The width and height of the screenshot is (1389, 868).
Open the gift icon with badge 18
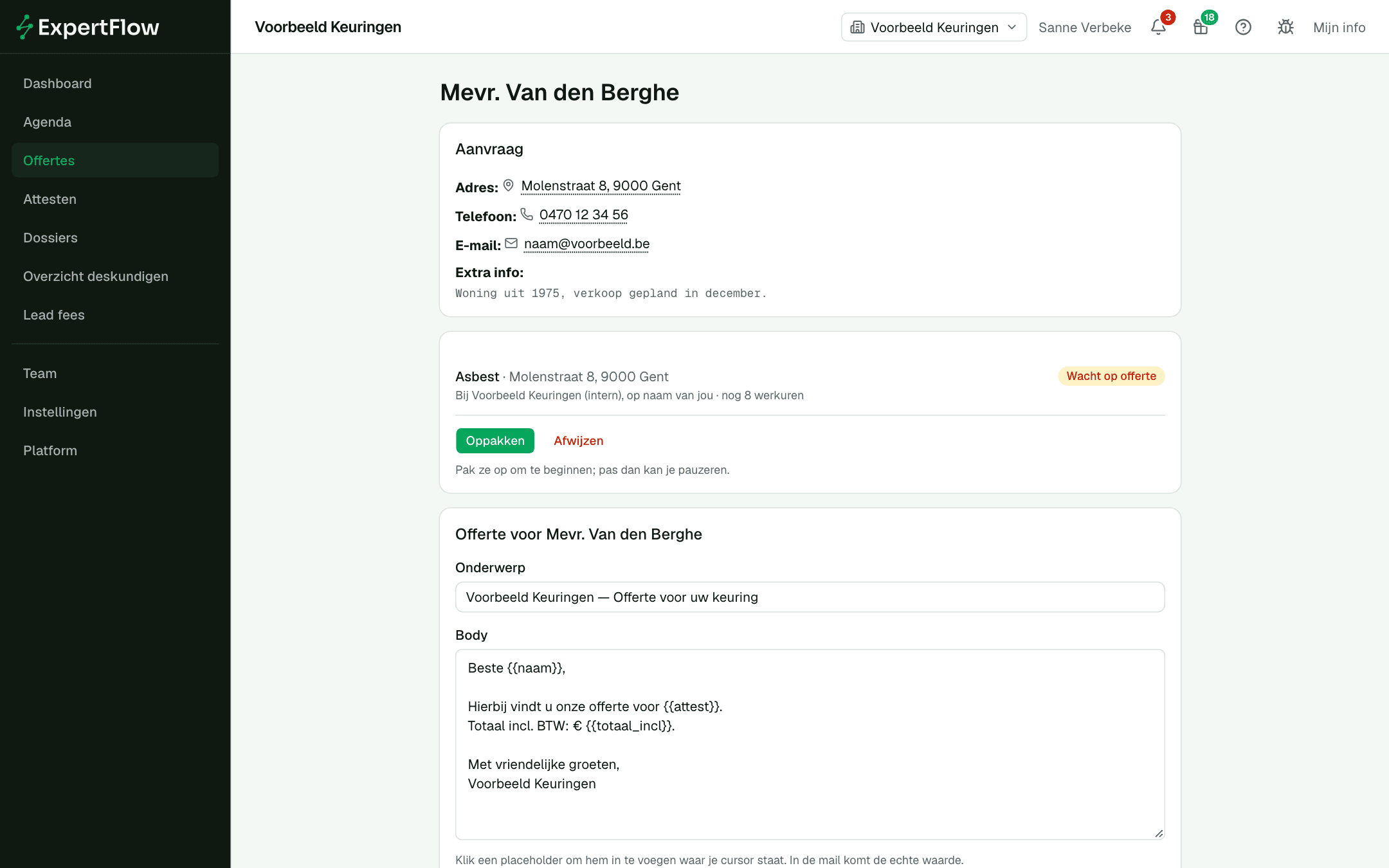coord(1201,27)
